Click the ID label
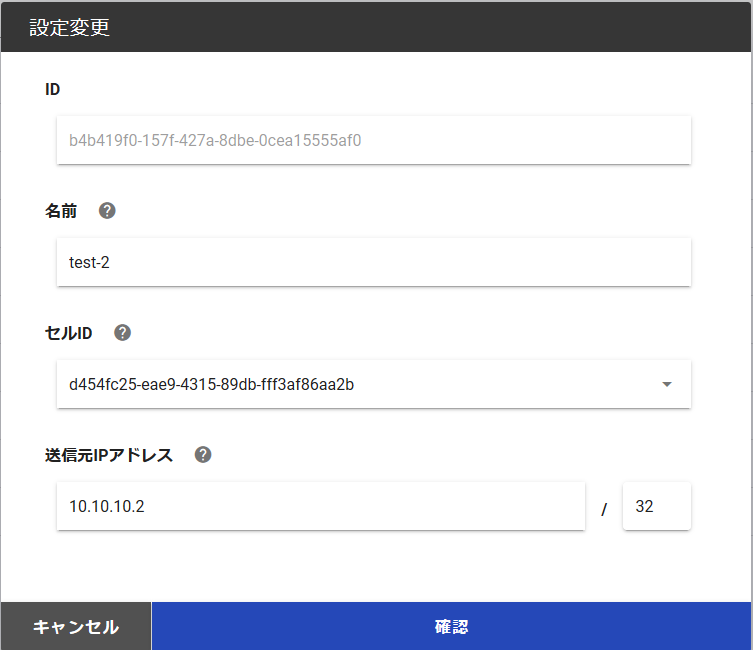753x650 pixels. click(x=52, y=89)
